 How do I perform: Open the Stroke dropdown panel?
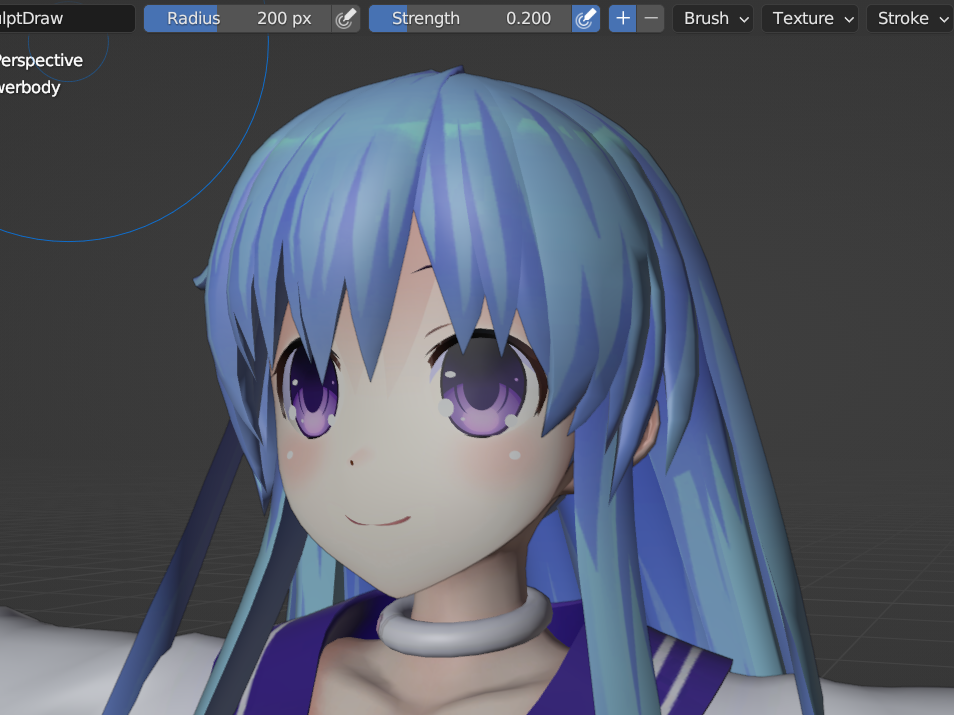[910, 18]
